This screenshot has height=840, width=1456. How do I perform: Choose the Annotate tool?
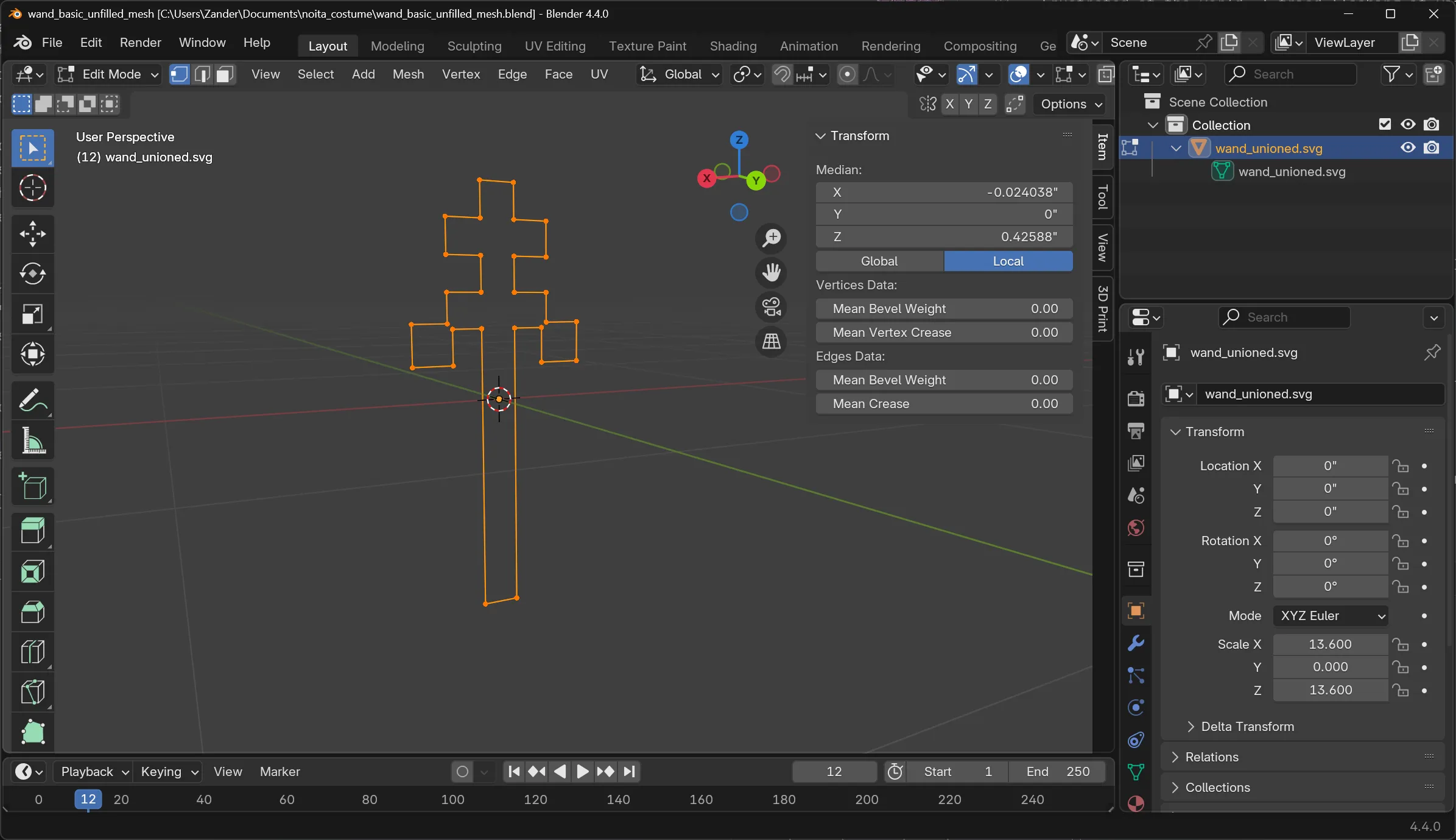pos(32,400)
